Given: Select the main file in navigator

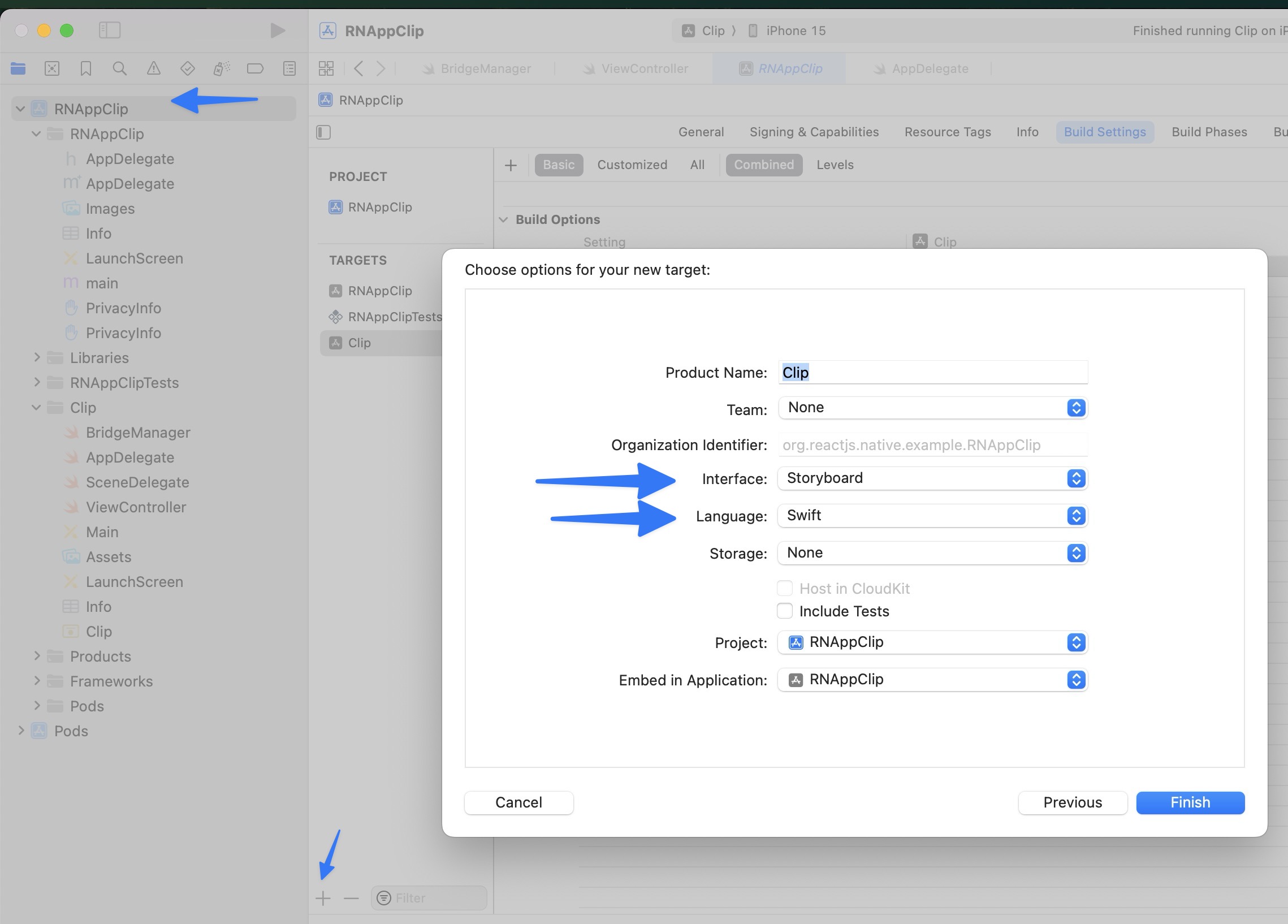Looking at the screenshot, I should (102, 283).
